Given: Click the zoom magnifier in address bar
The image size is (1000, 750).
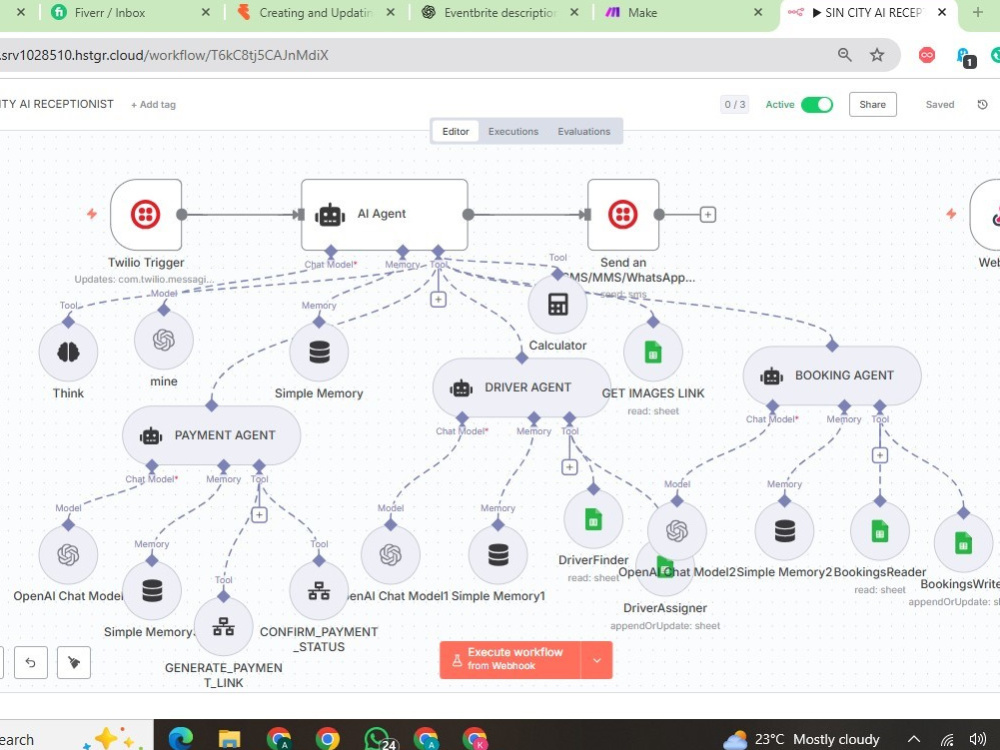Looking at the screenshot, I should click(844, 55).
